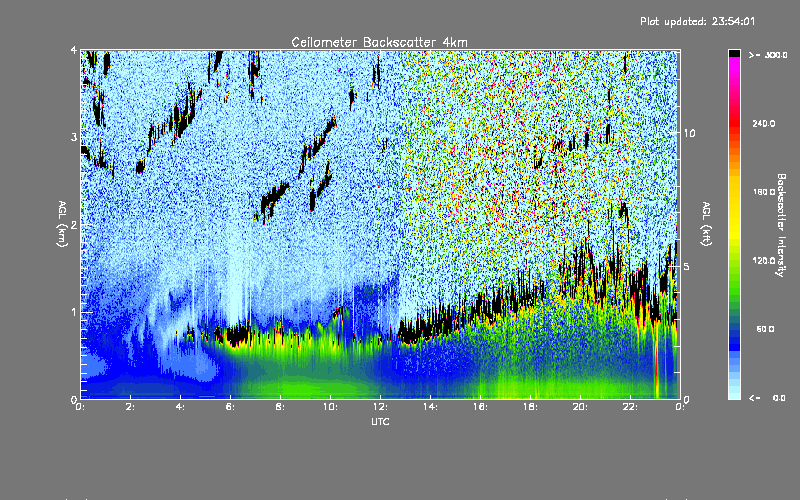Click the '16:' UTC hour tick label

(480, 407)
